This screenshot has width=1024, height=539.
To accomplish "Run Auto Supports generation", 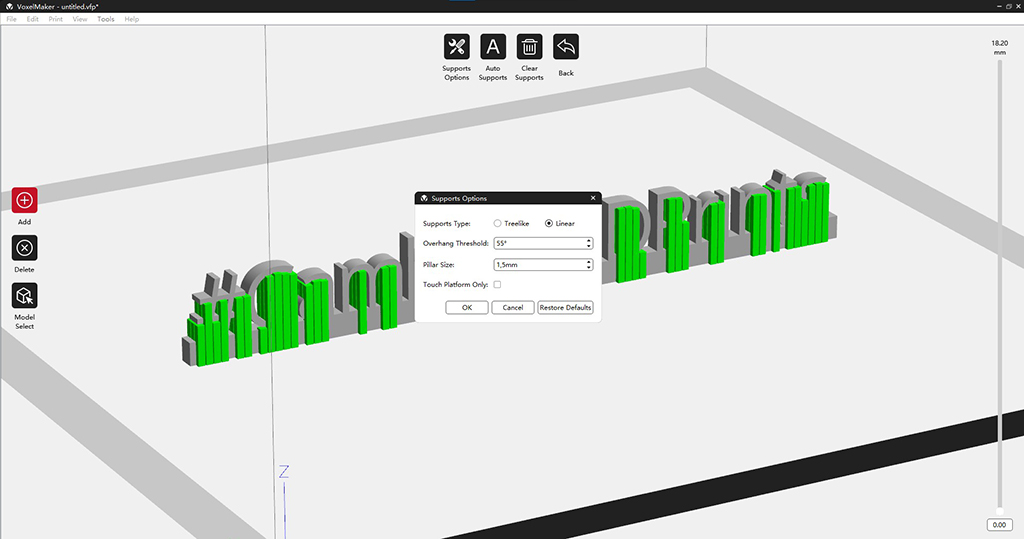I will [x=493, y=47].
